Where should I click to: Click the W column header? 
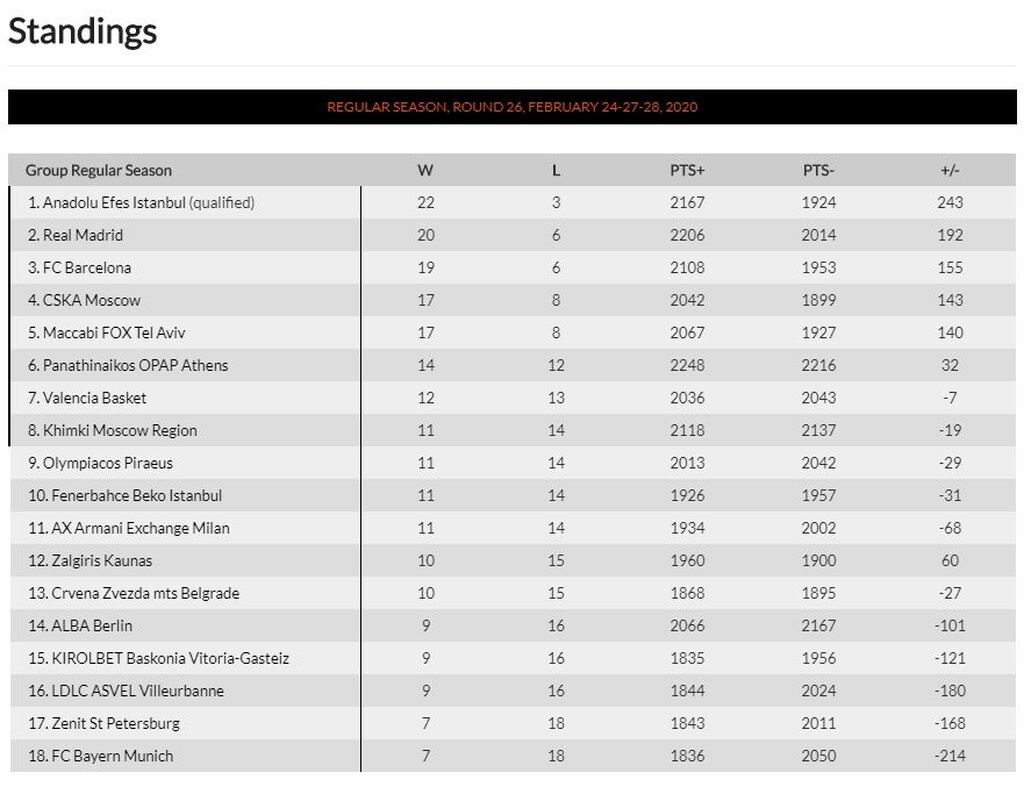pos(426,170)
